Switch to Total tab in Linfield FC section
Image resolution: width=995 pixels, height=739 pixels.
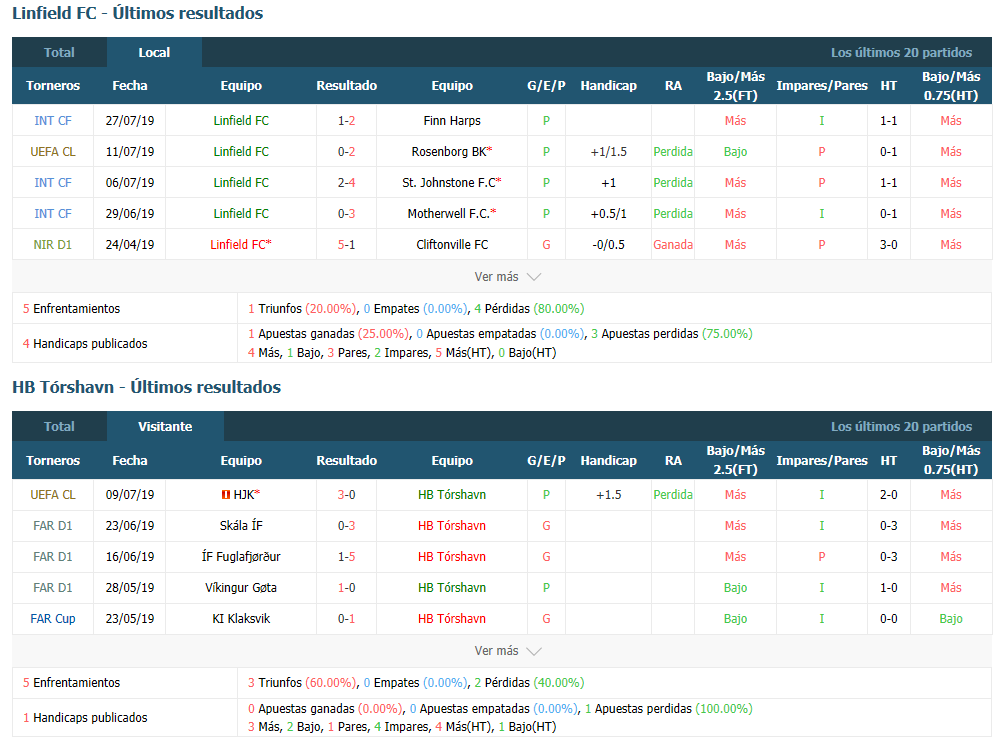point(59,53)
